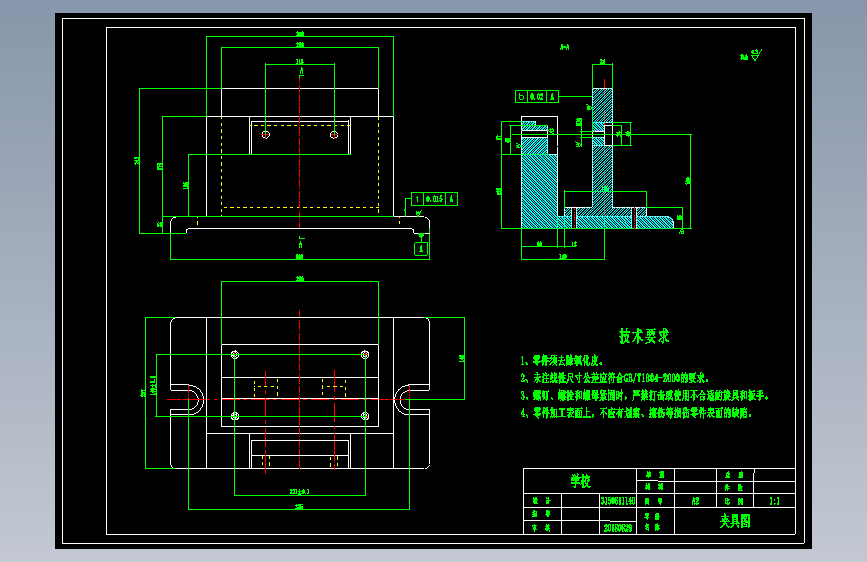Select the left bolt hole circle in front view
The width and height of the screenshot is (867, 562).
[265, 134]
